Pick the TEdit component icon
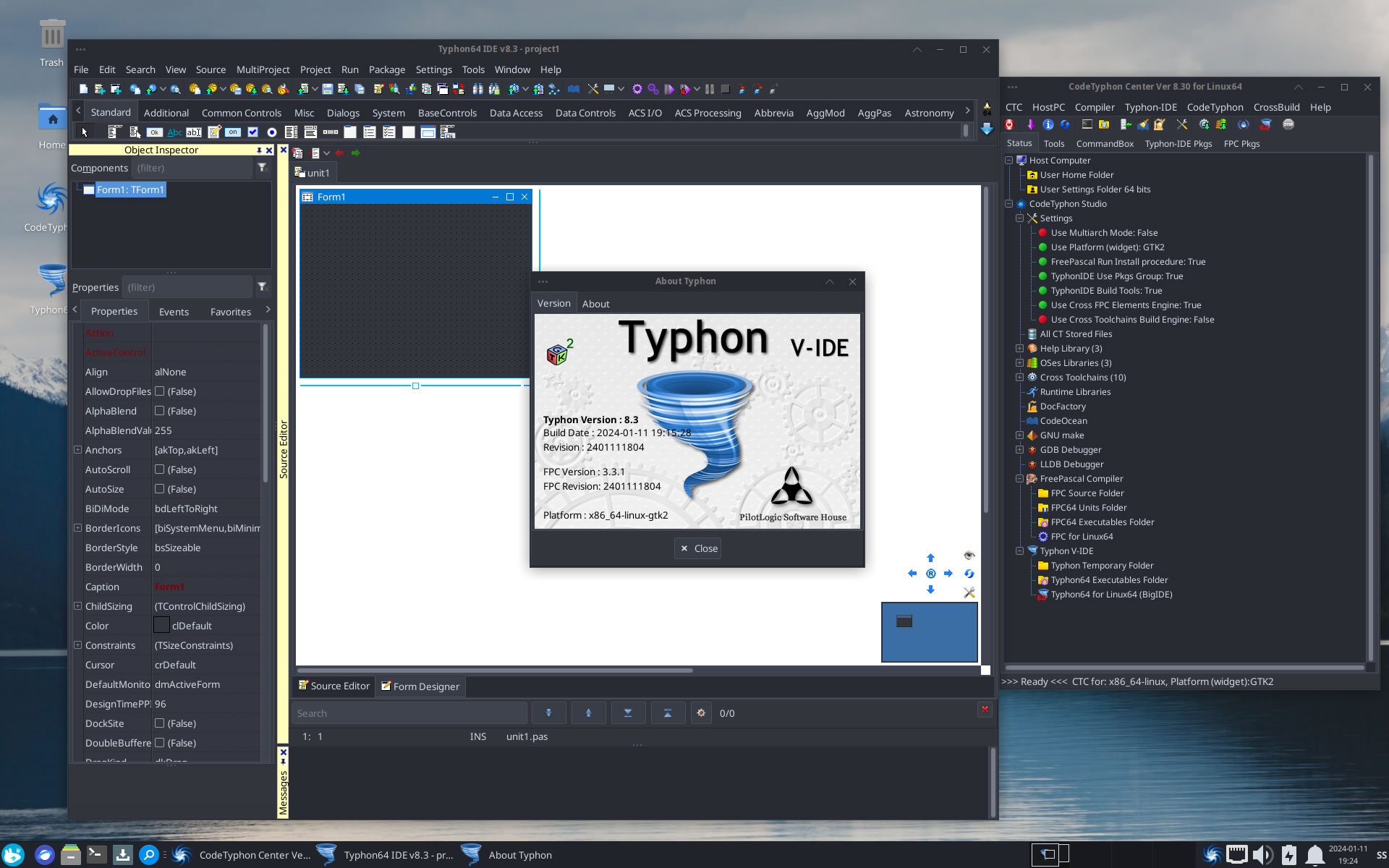 tap(194, 132)
